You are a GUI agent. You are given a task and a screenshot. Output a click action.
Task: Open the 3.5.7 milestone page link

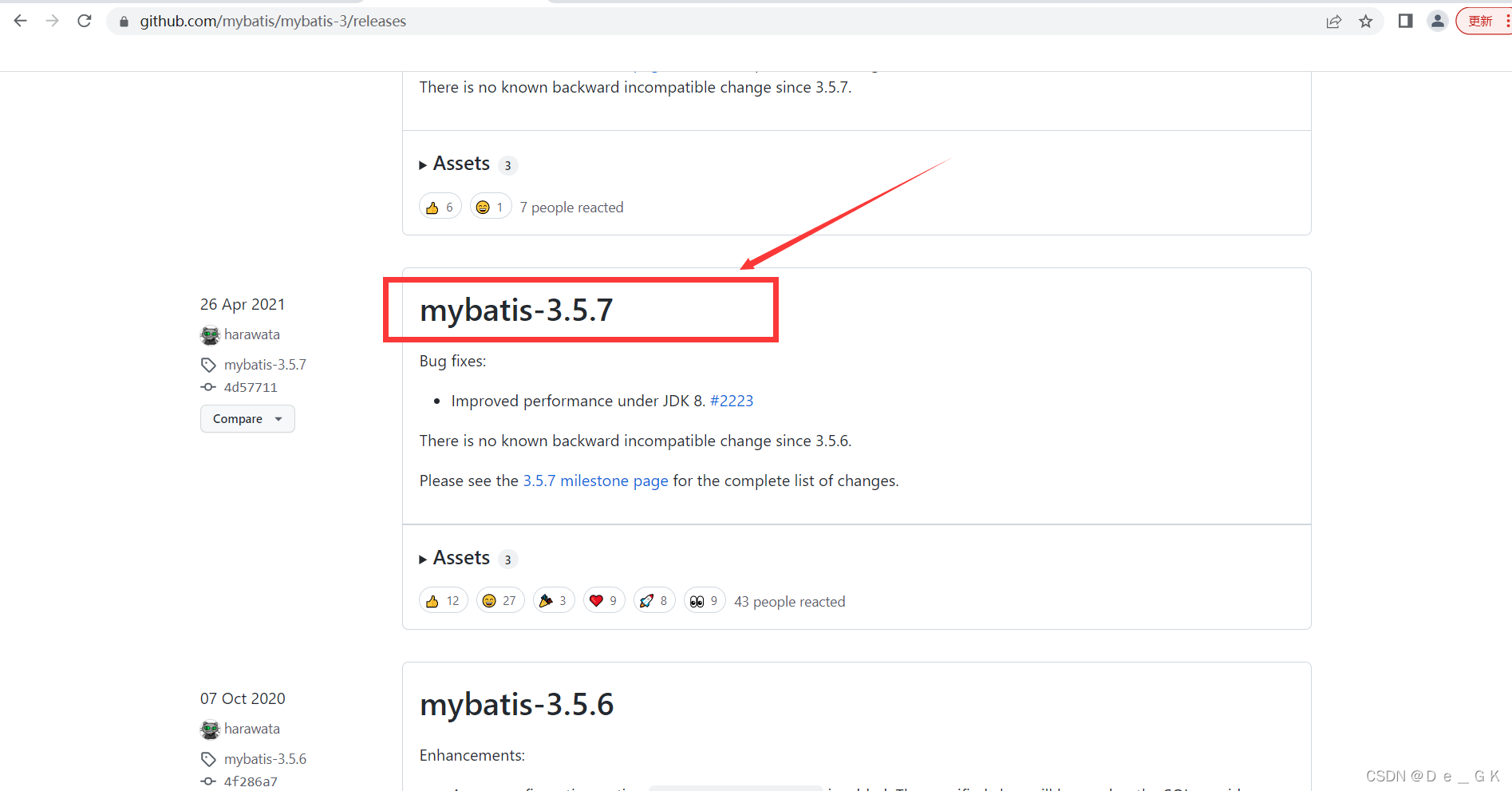point(595,481)
